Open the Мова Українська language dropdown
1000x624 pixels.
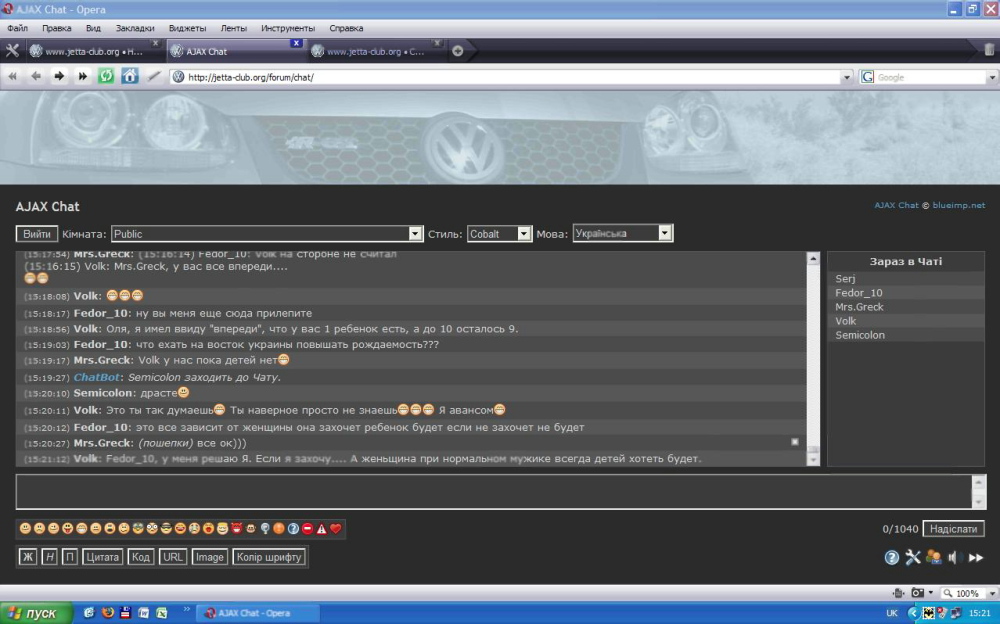[622, 234]
